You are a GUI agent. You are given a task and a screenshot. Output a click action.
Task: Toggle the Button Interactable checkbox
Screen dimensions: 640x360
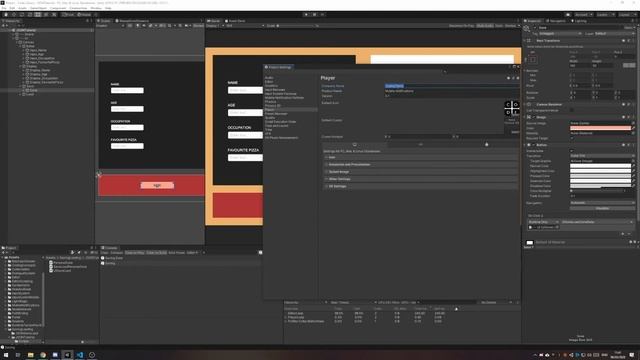[x=571, y=151]
